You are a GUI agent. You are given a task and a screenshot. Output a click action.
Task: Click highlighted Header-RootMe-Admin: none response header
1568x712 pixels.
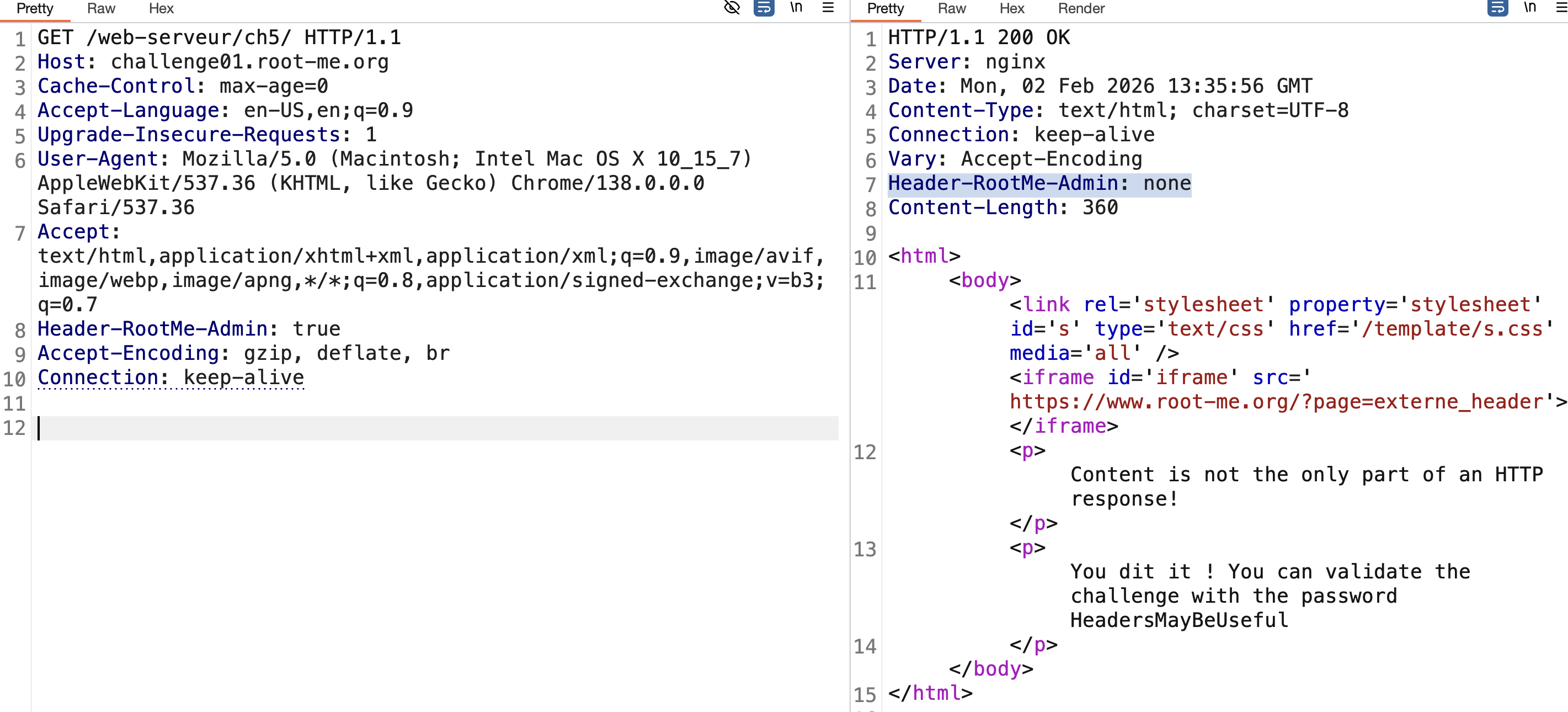coord(1039,183)
